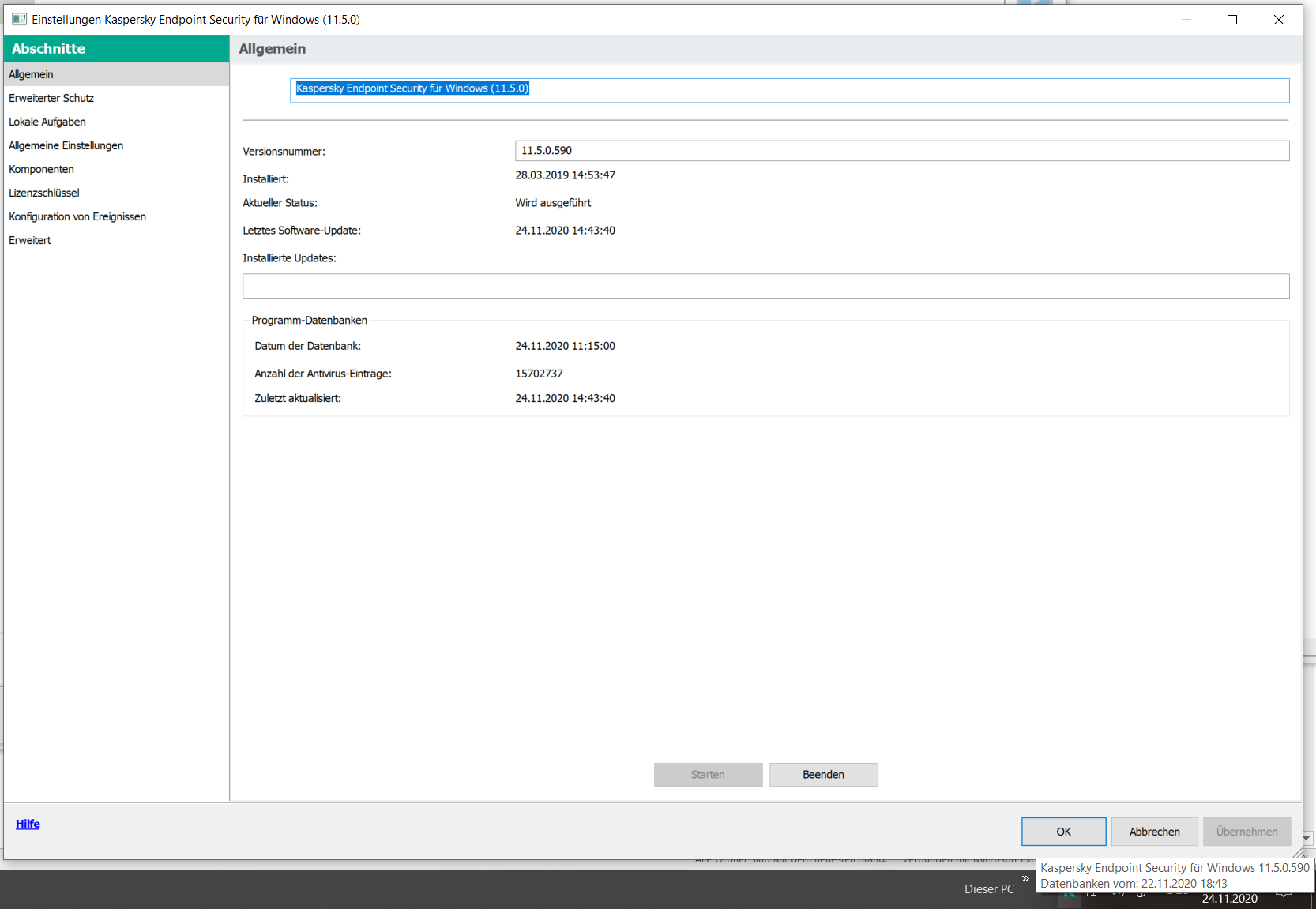Confirm with the OK button
Viewport: 1316px width, 909px height.
pyautogui.click(x=1064, y=832)
